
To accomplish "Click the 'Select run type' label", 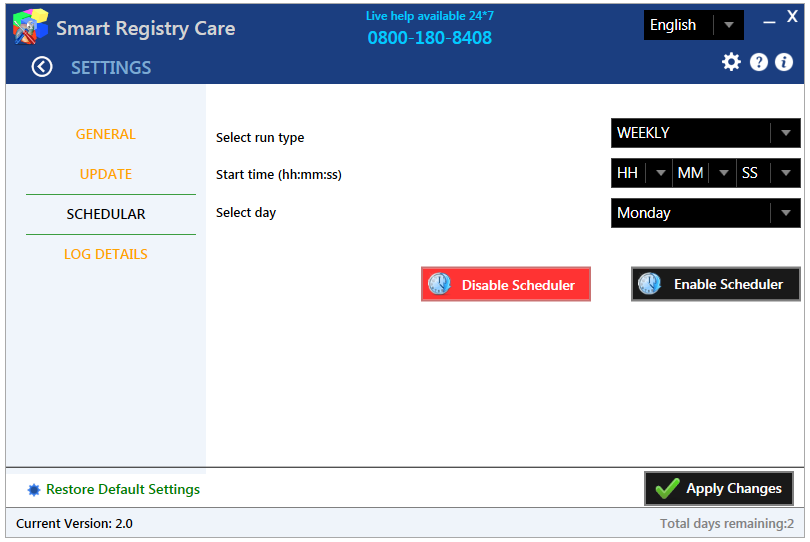I will tap(260, 138).
